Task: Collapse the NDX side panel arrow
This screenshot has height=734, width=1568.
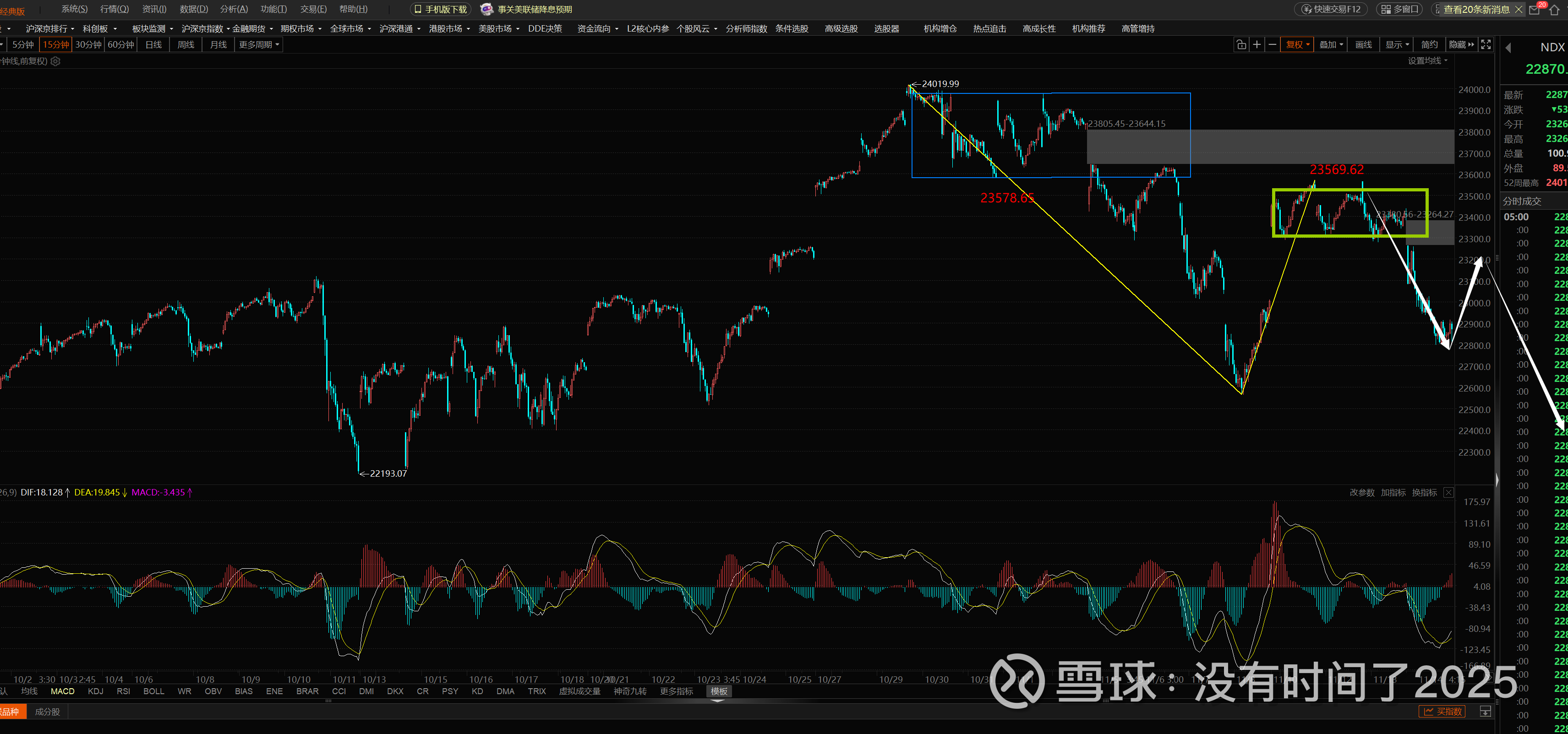Action: (1508, 48)
